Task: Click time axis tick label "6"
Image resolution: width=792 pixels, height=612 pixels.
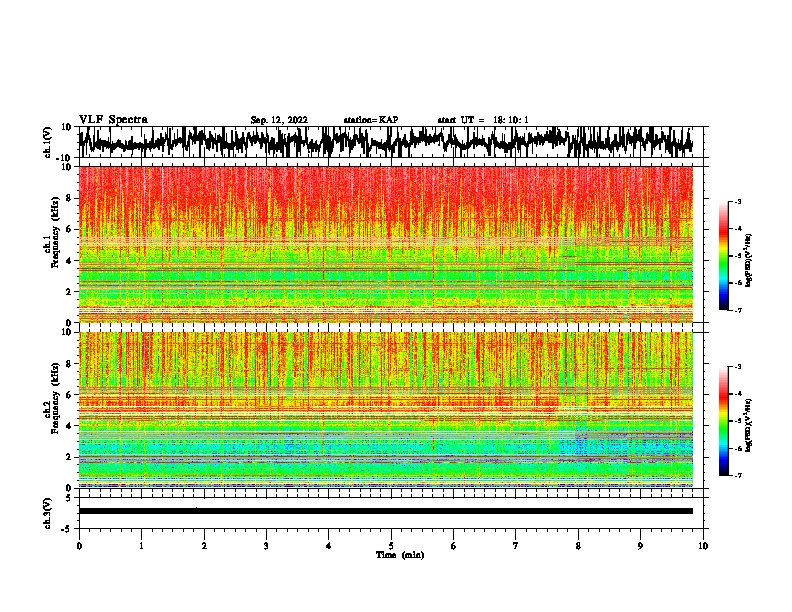Action: (454, 546)
